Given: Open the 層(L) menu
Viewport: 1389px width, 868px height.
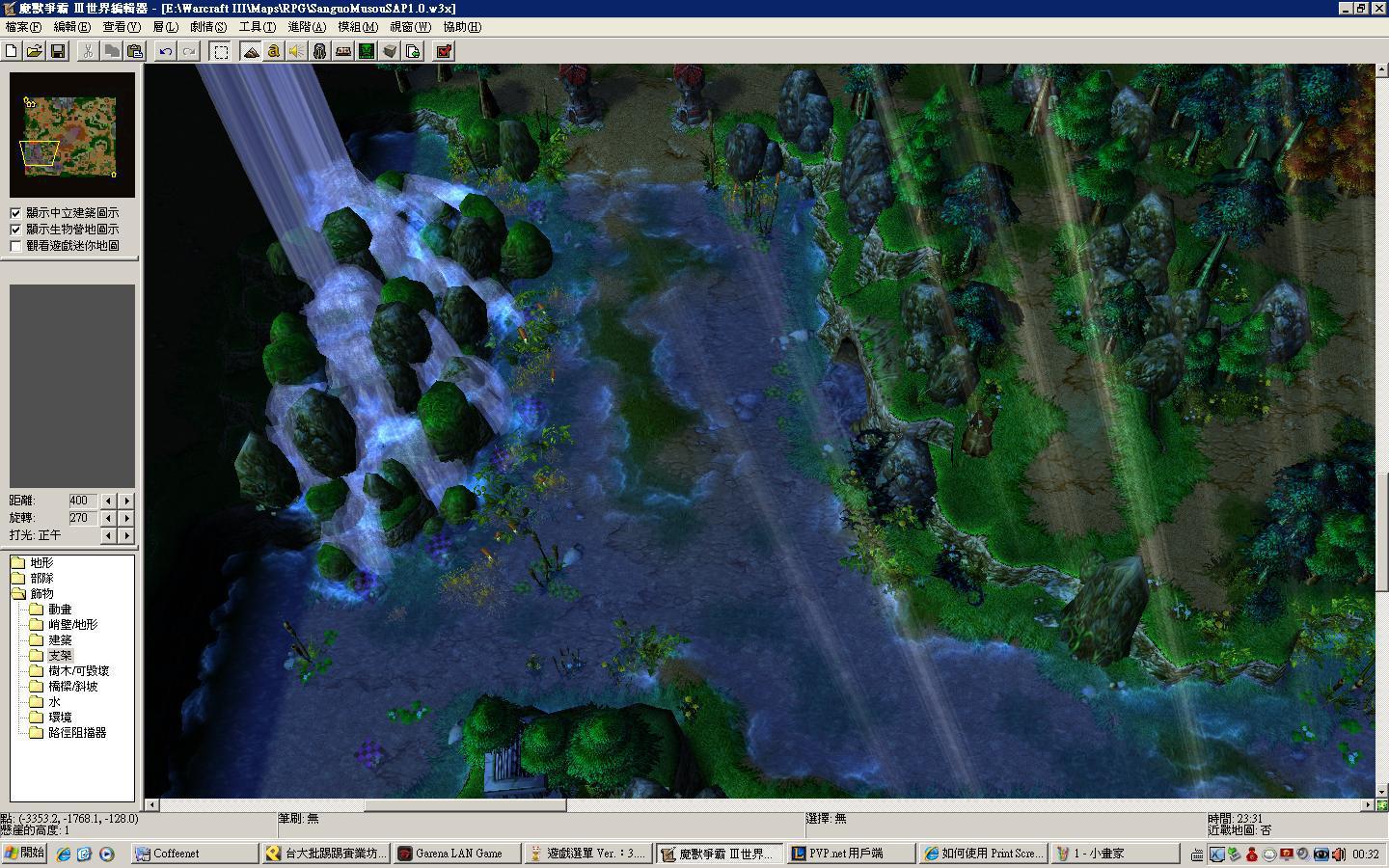Looking at the screenshot, I should click(166, 27).
